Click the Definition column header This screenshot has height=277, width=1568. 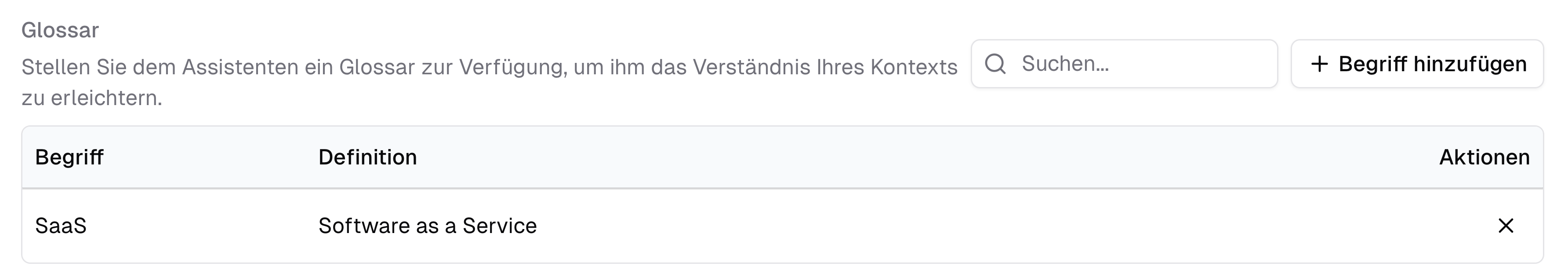tap(368, 157)
